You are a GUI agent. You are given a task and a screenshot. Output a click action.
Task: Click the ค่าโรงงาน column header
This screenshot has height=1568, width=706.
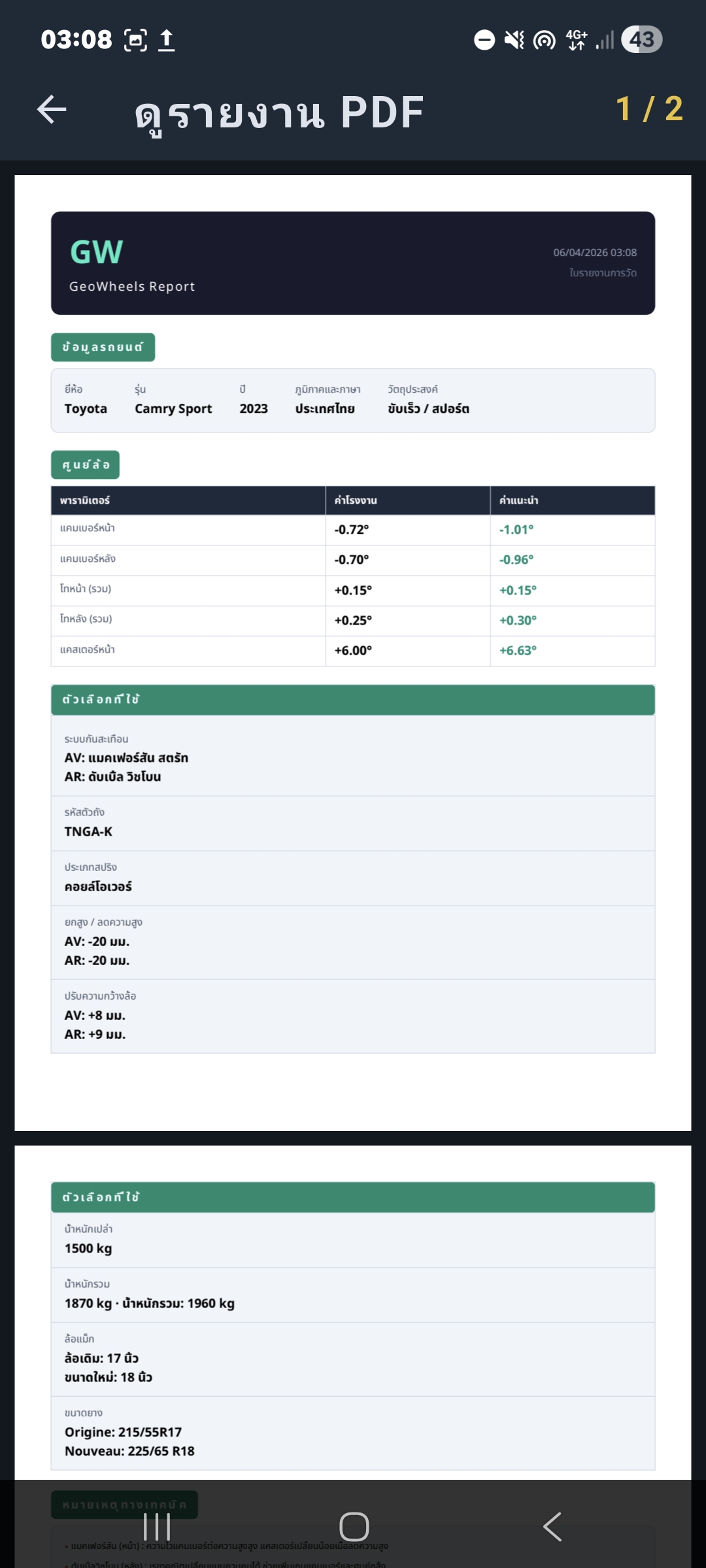pos(356,500)
